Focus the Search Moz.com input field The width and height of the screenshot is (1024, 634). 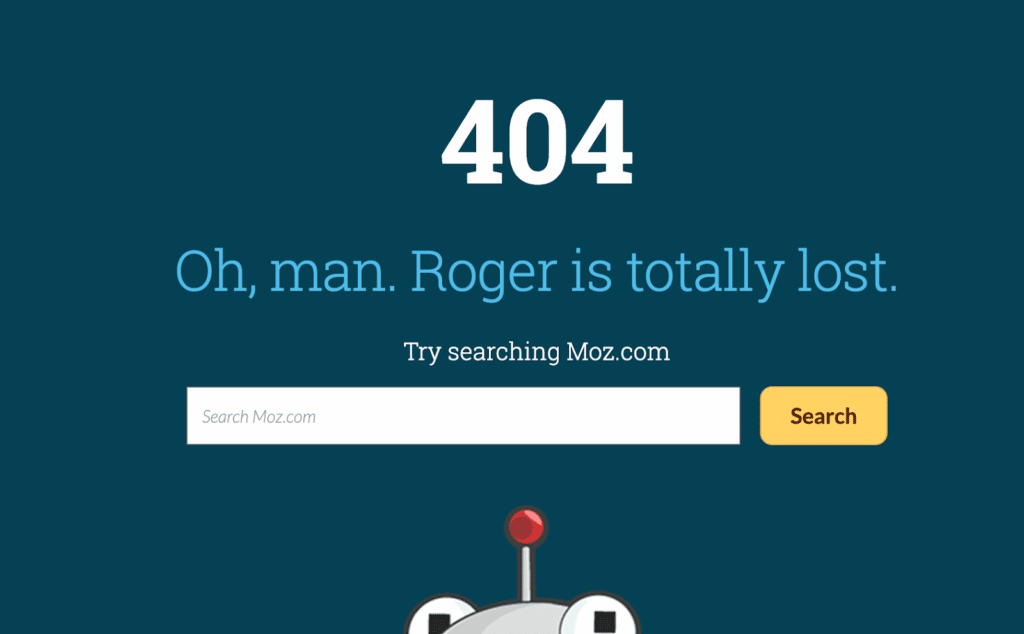point(463,416)
